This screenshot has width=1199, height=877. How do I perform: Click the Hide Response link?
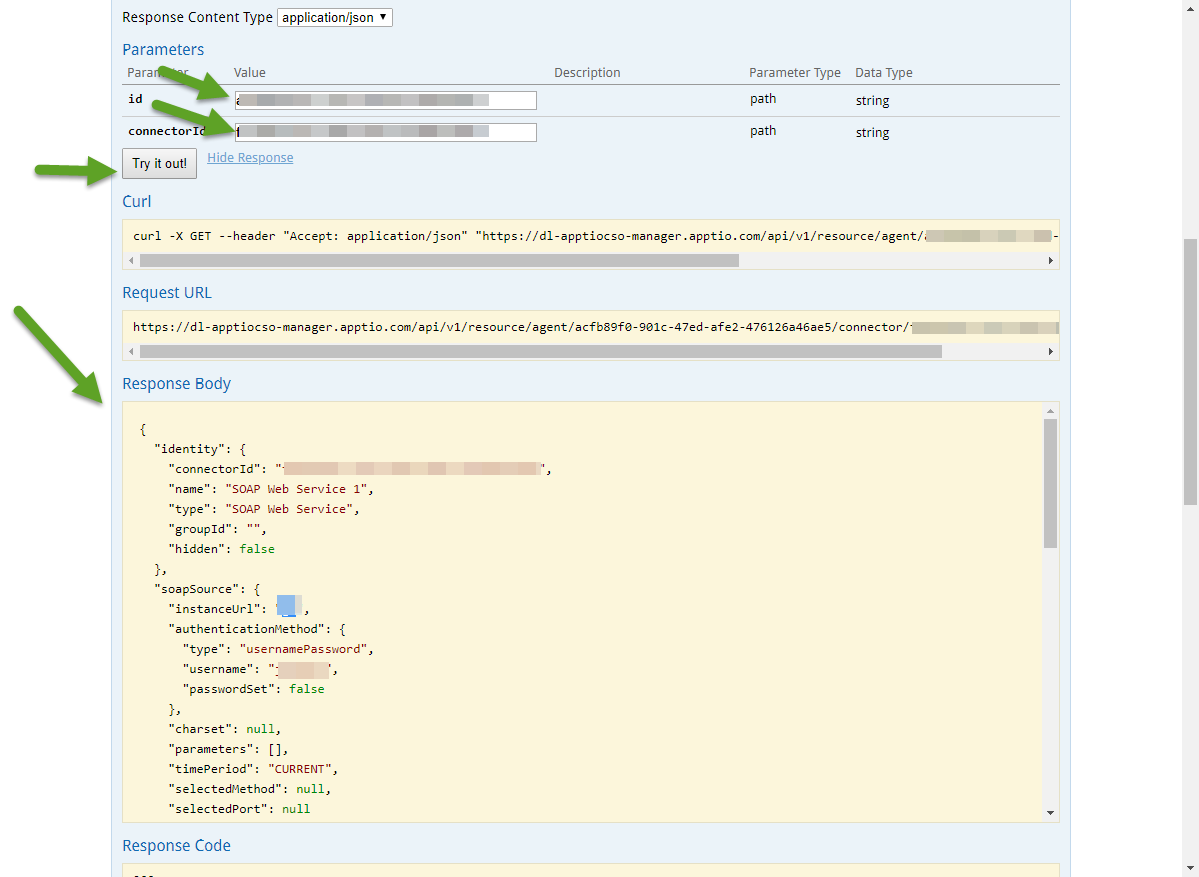pos(250,158)
